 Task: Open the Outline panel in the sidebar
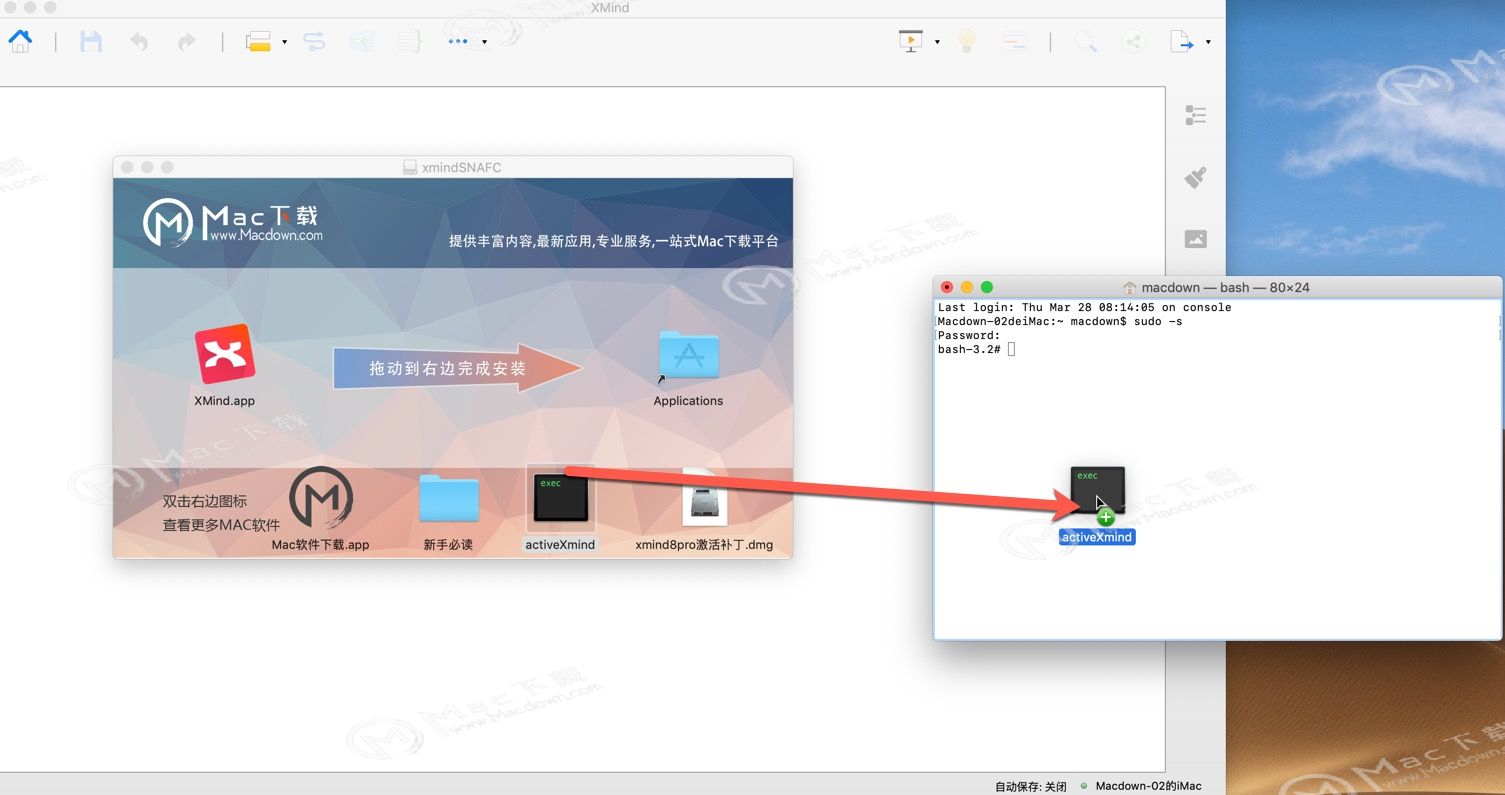(x=1195, y=116)
